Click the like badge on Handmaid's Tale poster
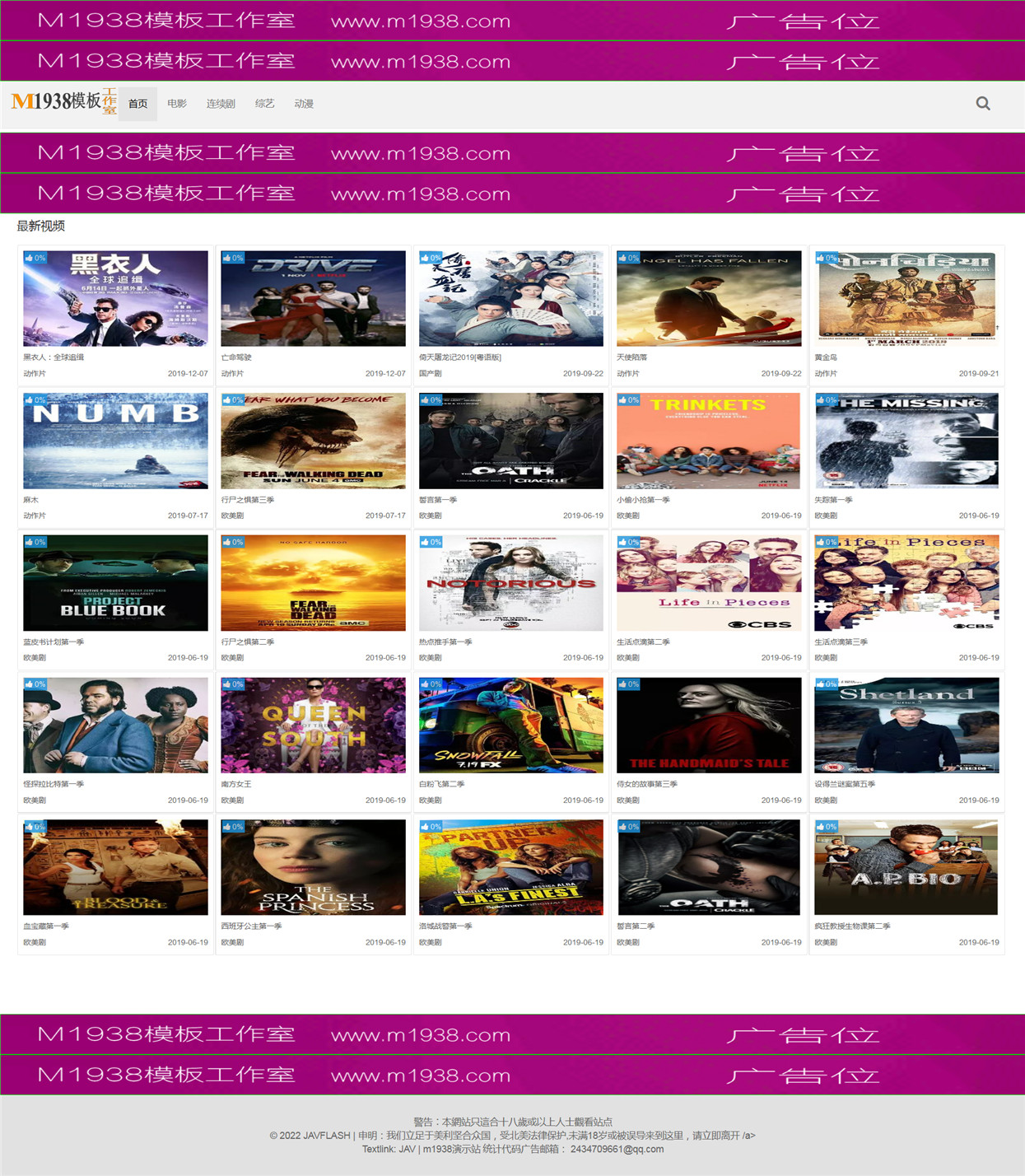Screen dimensions: 1025x1176 (x=629, y=684)
